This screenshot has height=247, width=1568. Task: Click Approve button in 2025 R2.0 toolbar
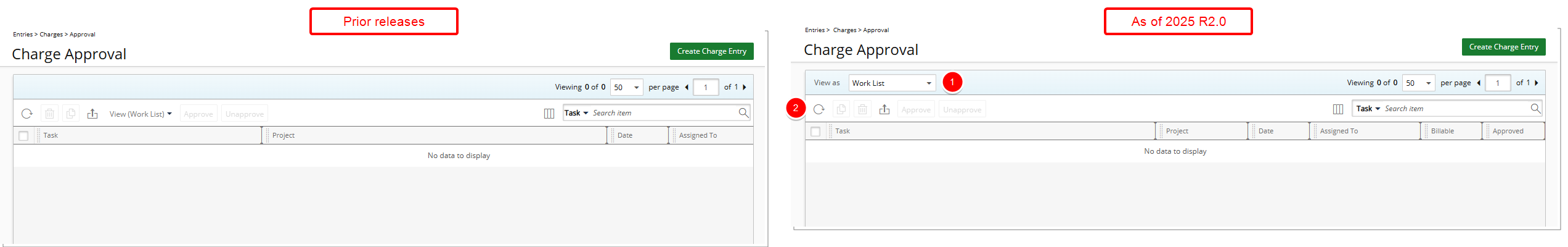tap(917, 110)
